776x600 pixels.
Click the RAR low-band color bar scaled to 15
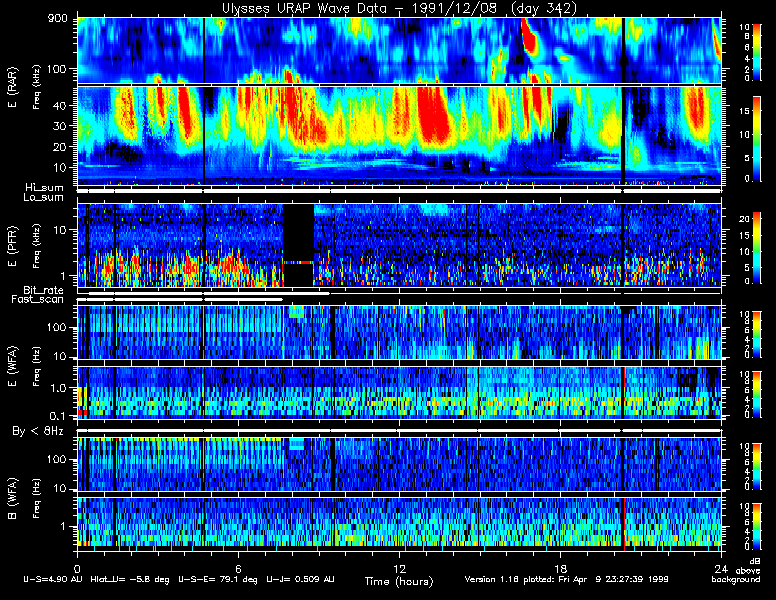coord(757,139)
